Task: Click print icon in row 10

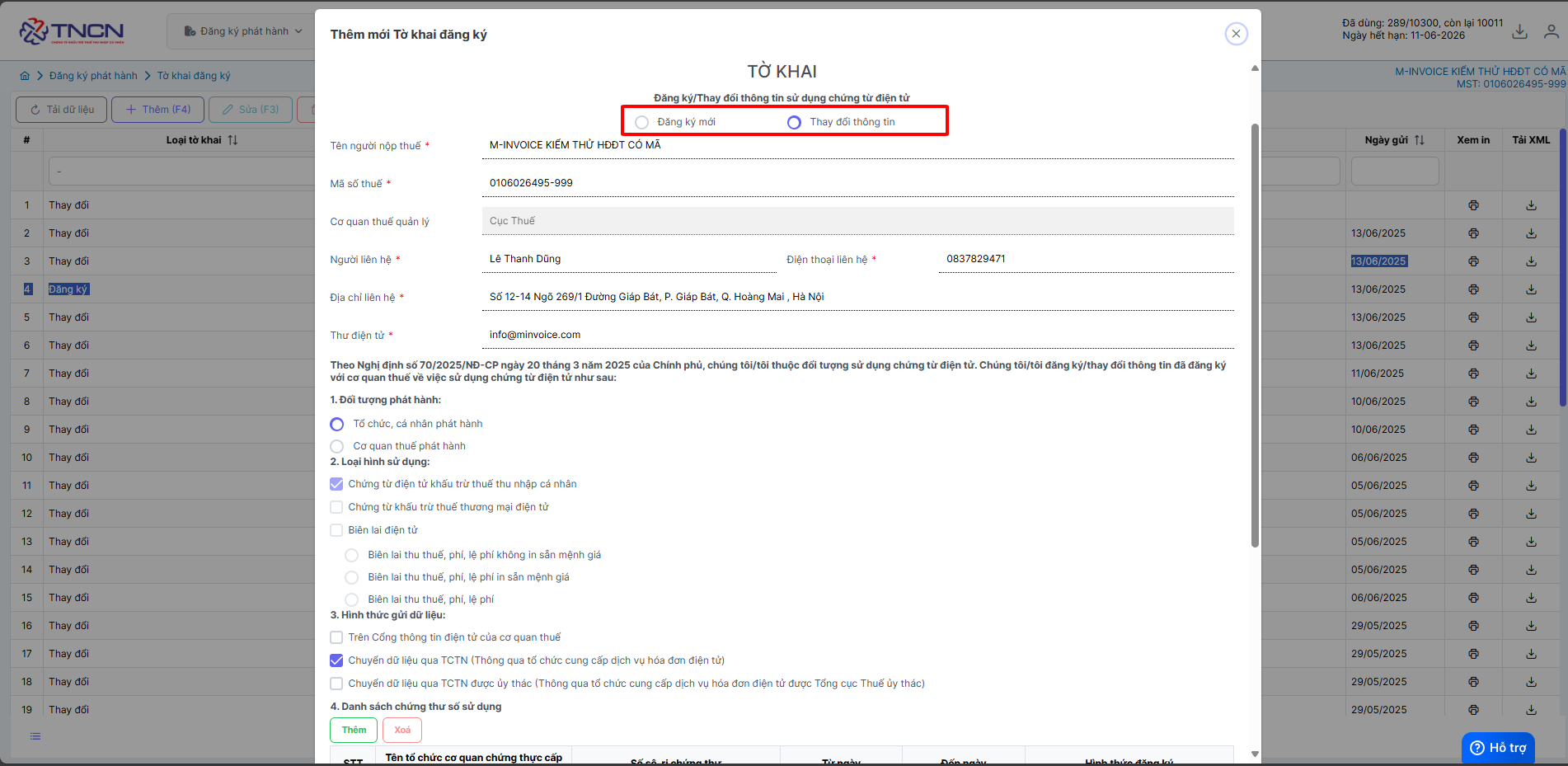Action: (1473, 458)
